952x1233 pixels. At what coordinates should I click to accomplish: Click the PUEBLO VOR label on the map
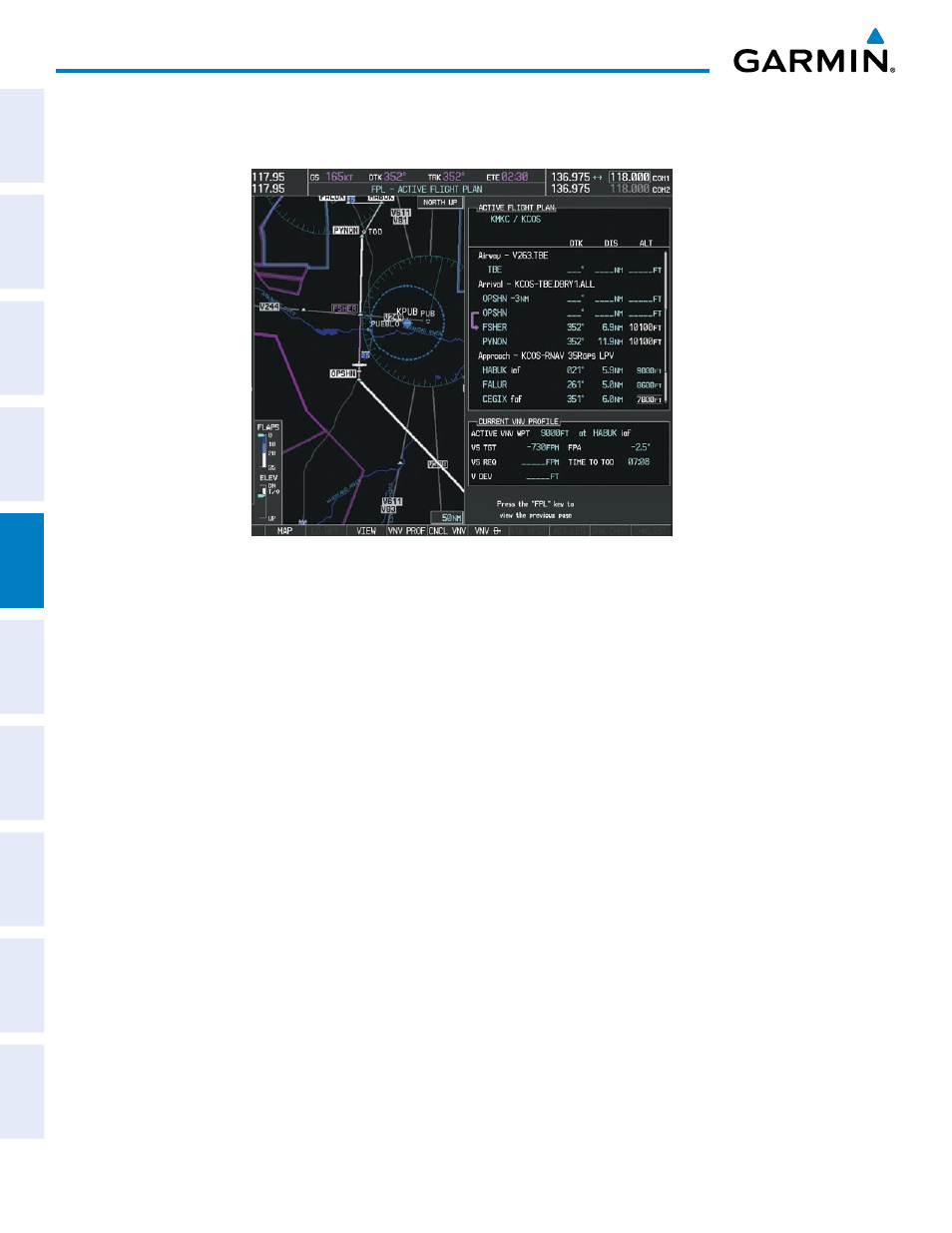(x=385, y=324)
